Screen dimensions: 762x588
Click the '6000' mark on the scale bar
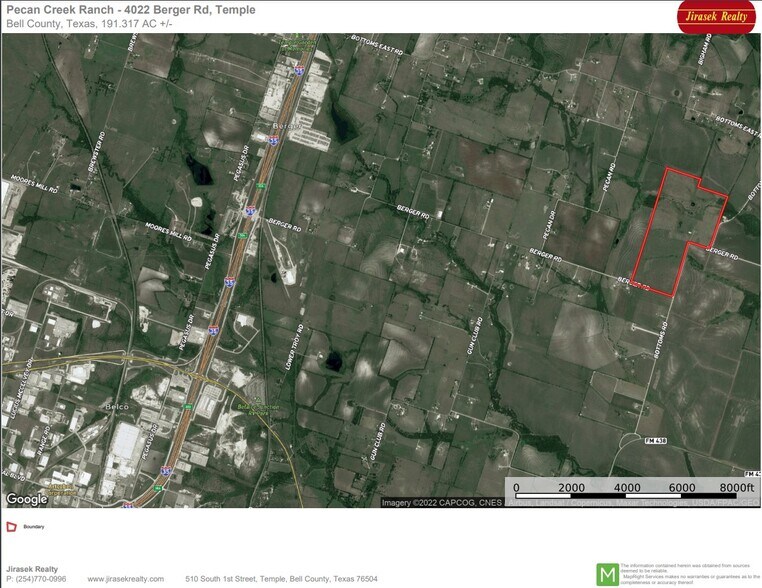682,487
